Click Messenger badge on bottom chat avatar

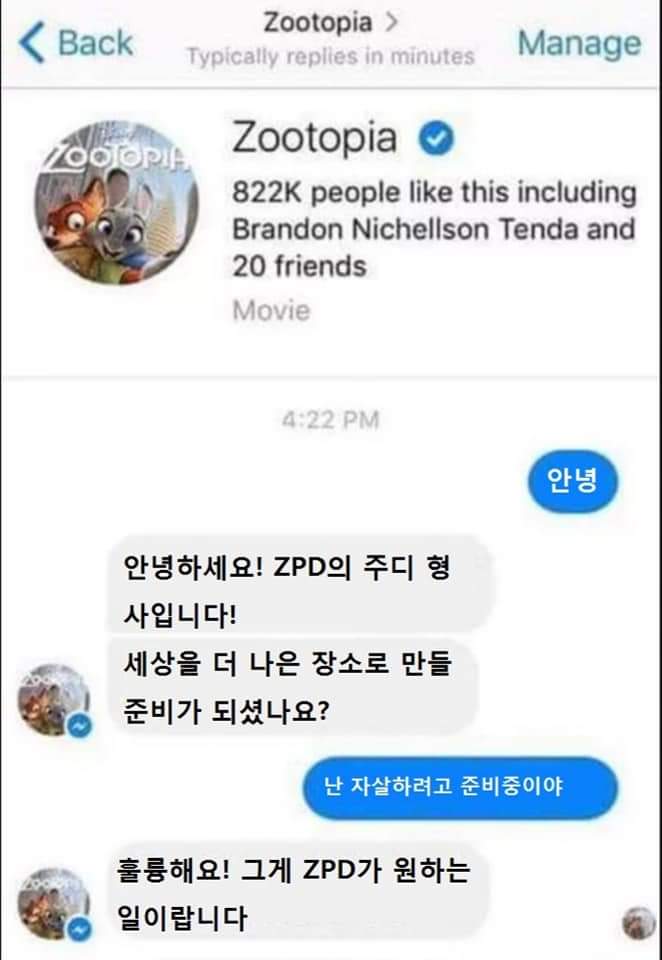pos(79,929)
